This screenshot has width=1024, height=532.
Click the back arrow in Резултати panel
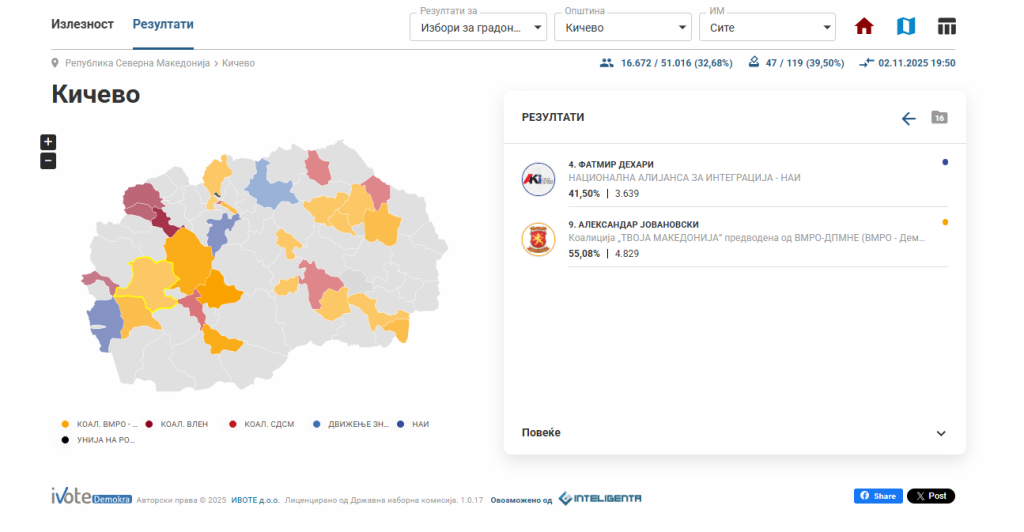point(908,118)
